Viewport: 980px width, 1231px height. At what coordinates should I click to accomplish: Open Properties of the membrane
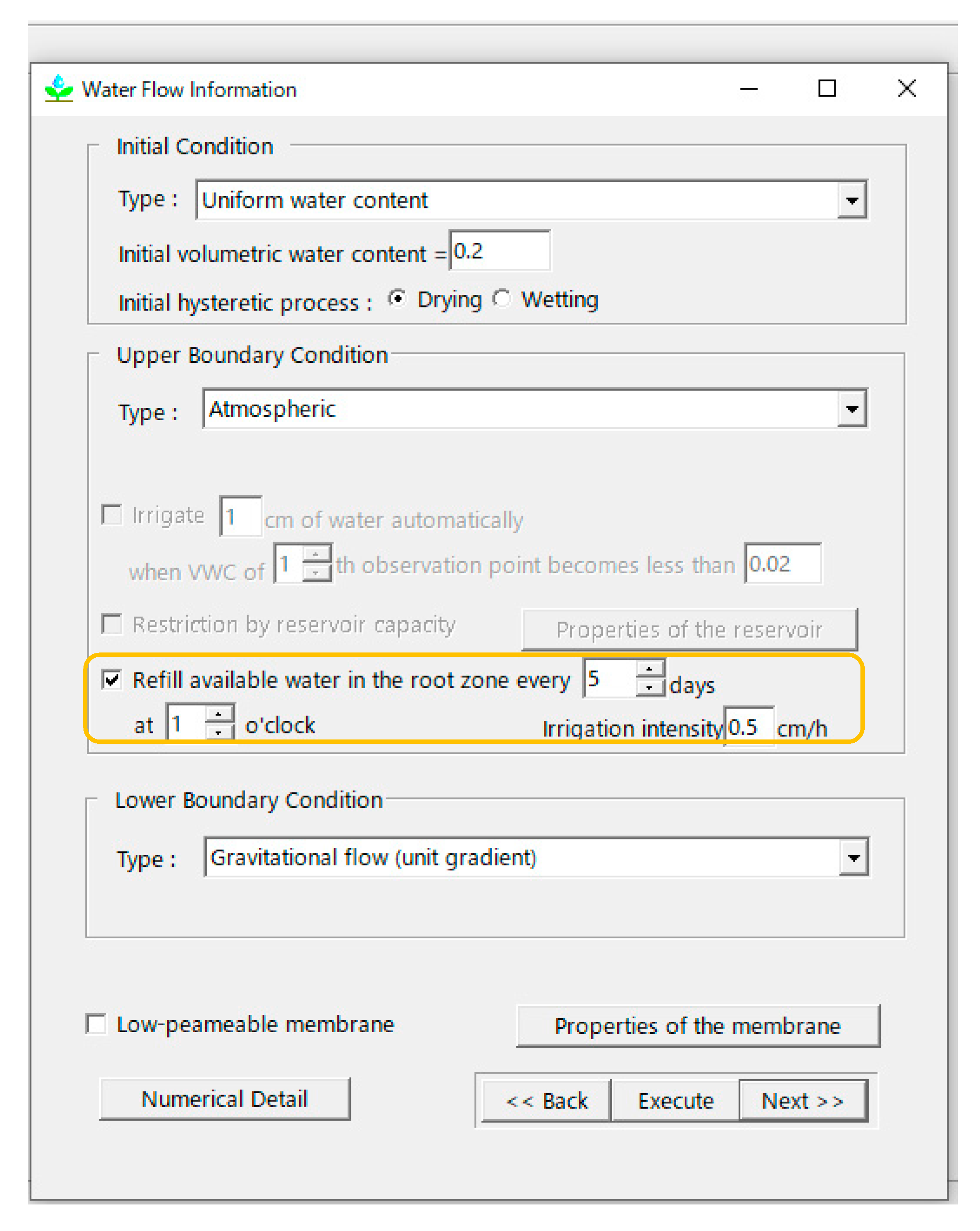697,1026
